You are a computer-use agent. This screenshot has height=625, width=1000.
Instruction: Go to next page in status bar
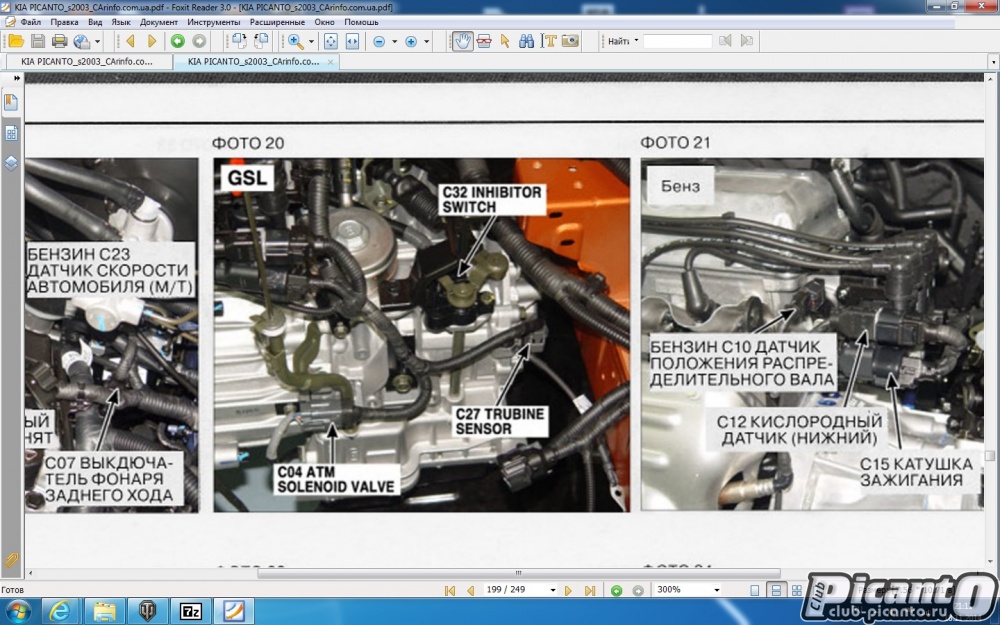[x=568, y=591]
